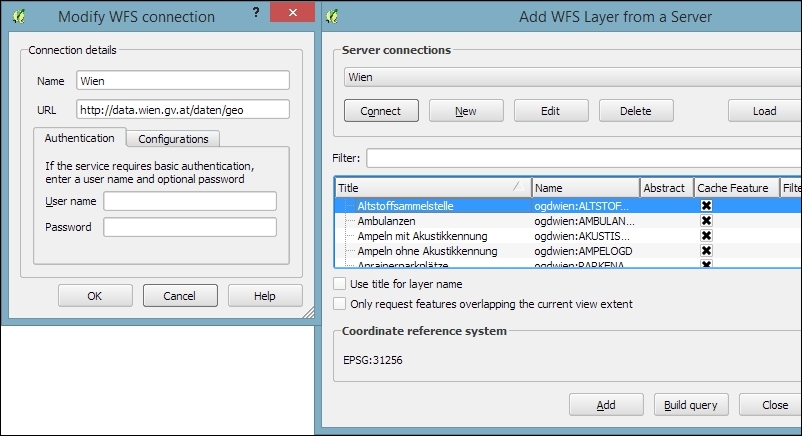The image size is (802, 436).
Task: Click the URL field with data.wien.gv.at address
Action: [183, 110]
